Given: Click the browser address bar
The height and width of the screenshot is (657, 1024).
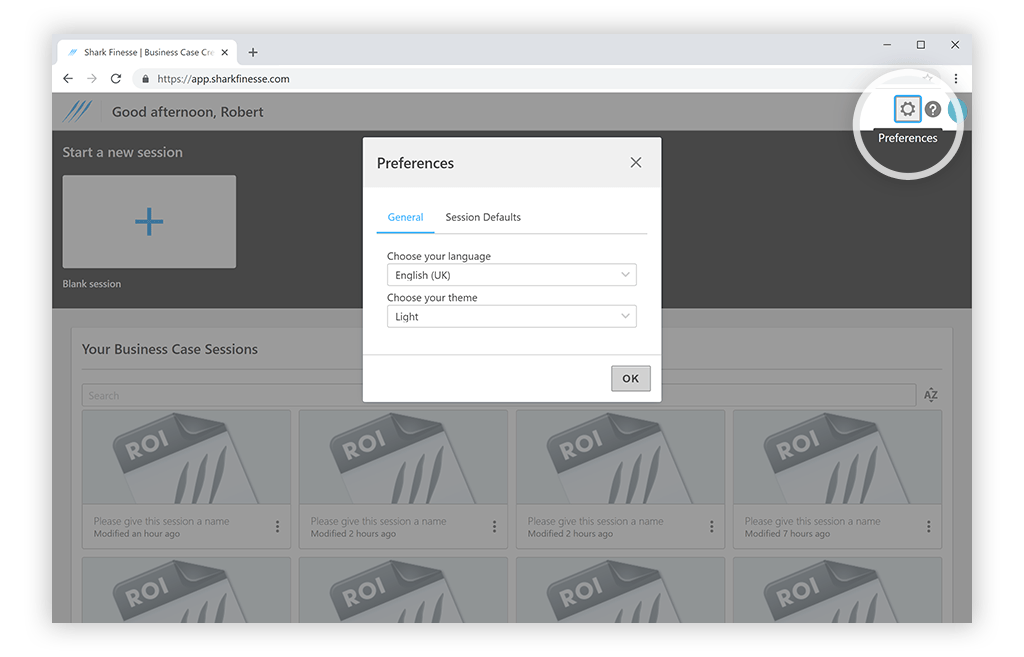Looking at the screenshot, I should 500,78.
